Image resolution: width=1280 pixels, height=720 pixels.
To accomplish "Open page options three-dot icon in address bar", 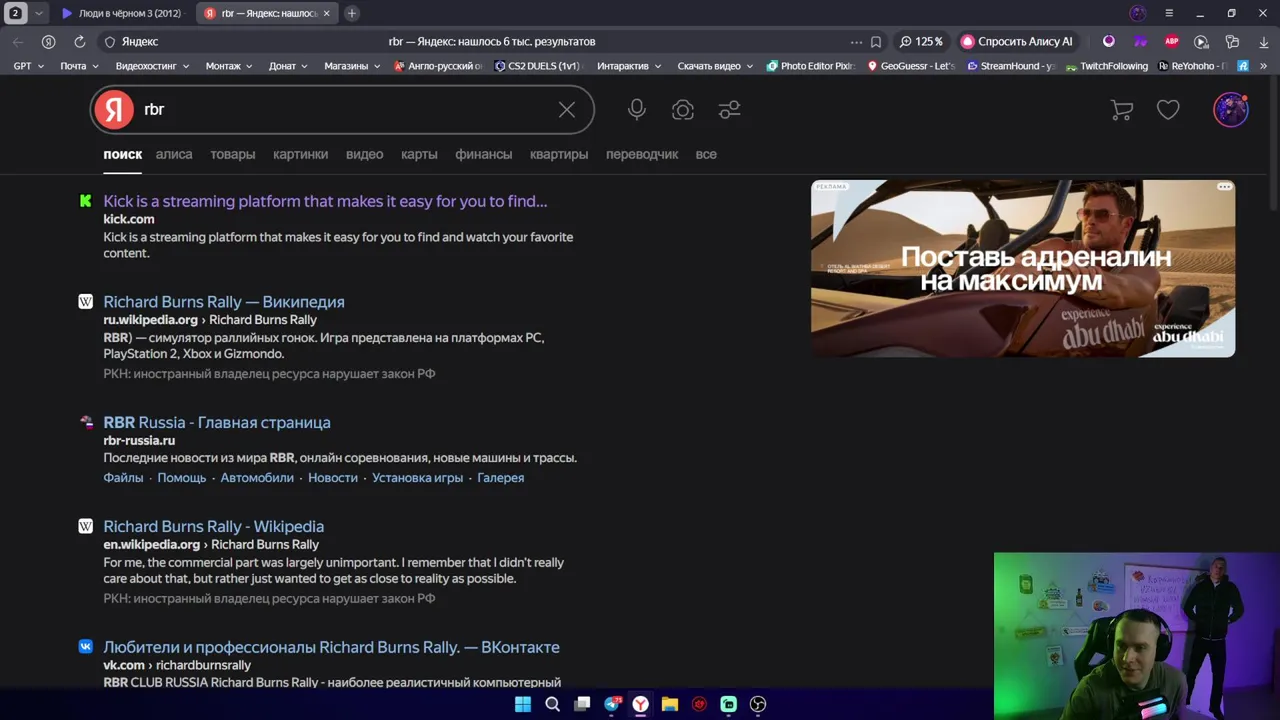I will pos(856,42).
